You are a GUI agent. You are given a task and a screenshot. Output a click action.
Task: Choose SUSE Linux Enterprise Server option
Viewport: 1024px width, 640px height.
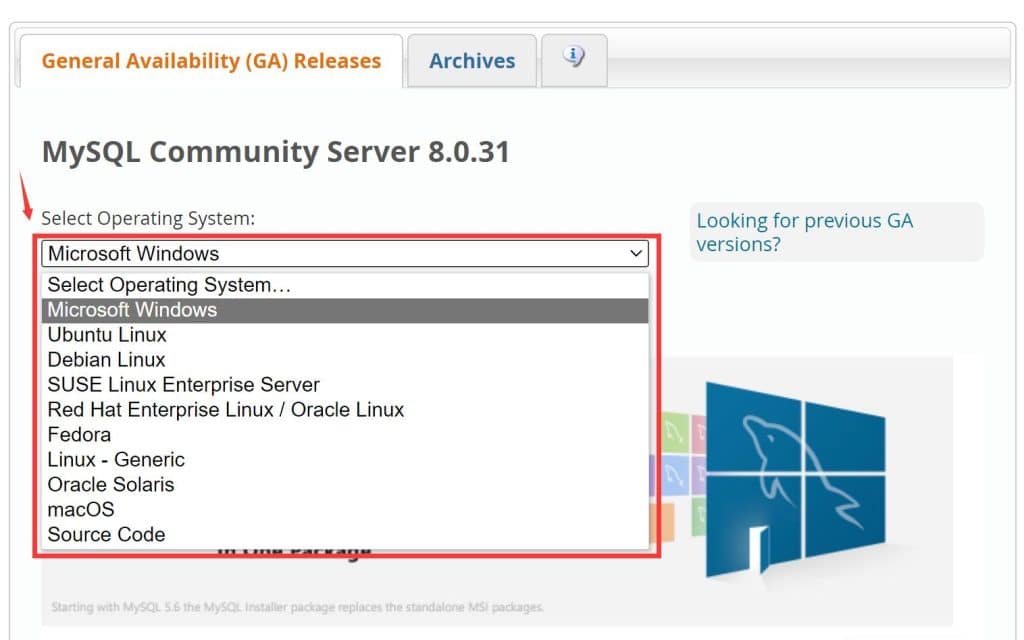pos(184,385)
